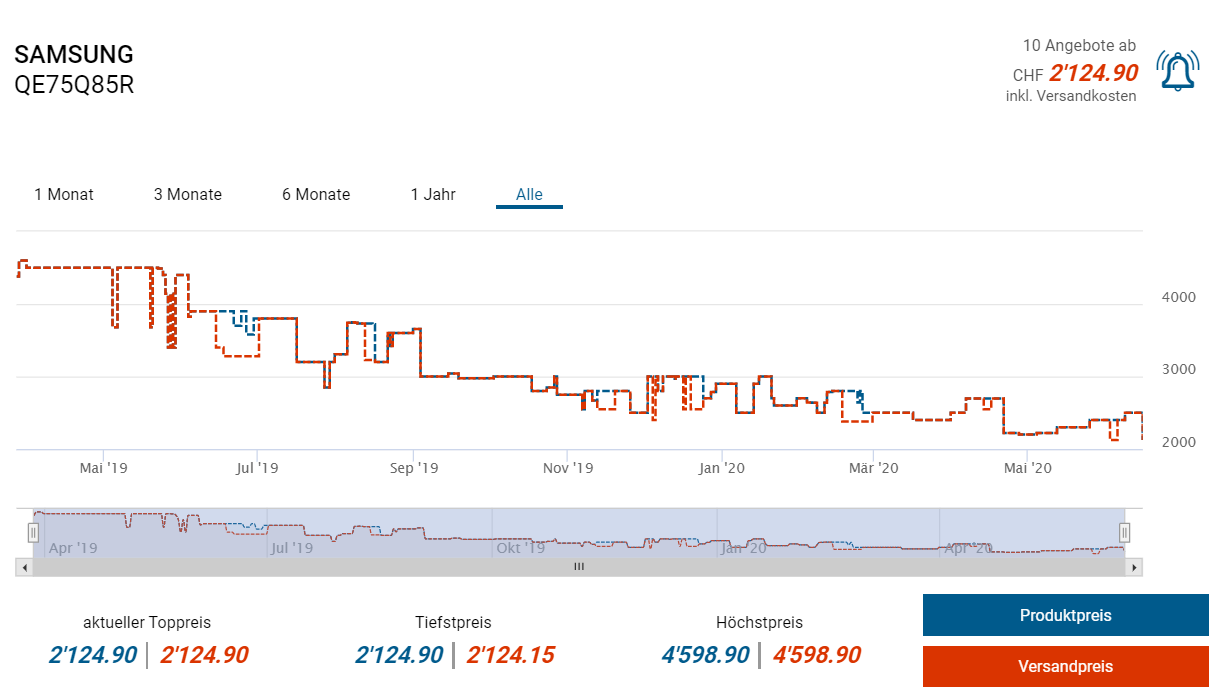Click the horizontal scrollbar grip handle

coord(578,567)
